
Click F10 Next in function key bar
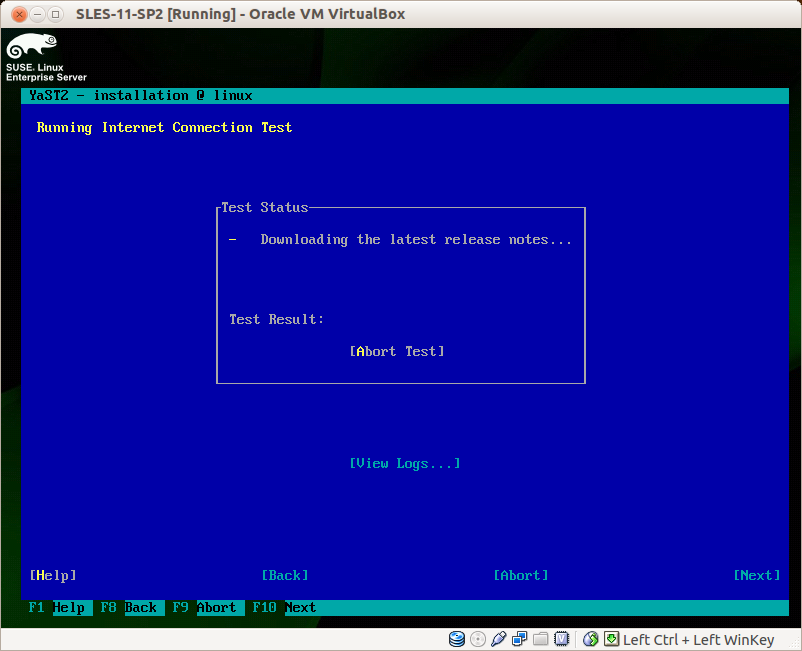tap(284, 608)
